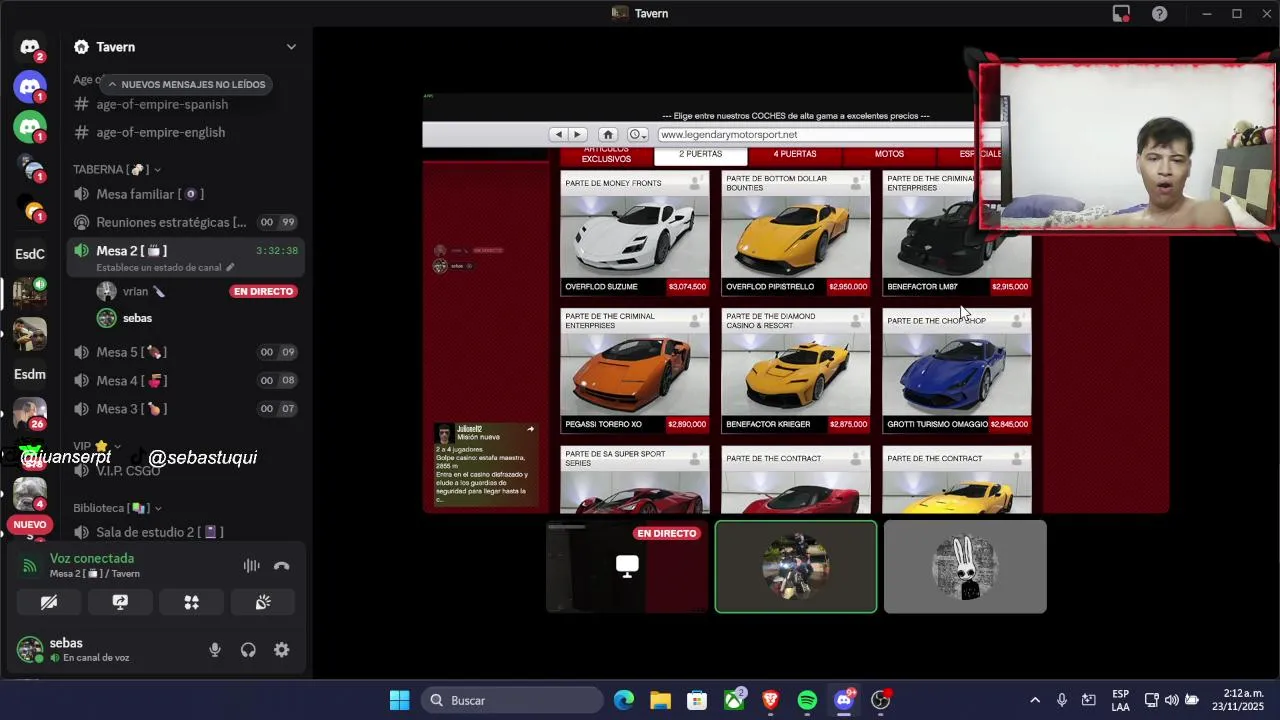The width and height of the screenshot is (1280, 720).
Task: Collapse the Biblioteca category
Action: 116,508
